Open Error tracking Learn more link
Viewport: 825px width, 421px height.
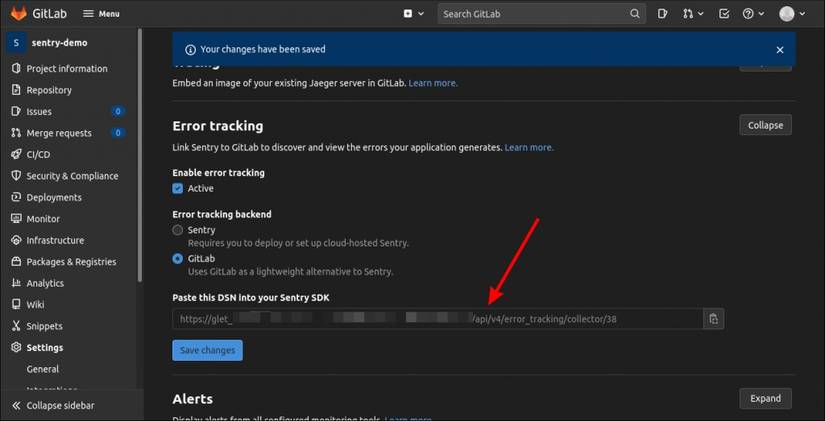pos(529,148)
